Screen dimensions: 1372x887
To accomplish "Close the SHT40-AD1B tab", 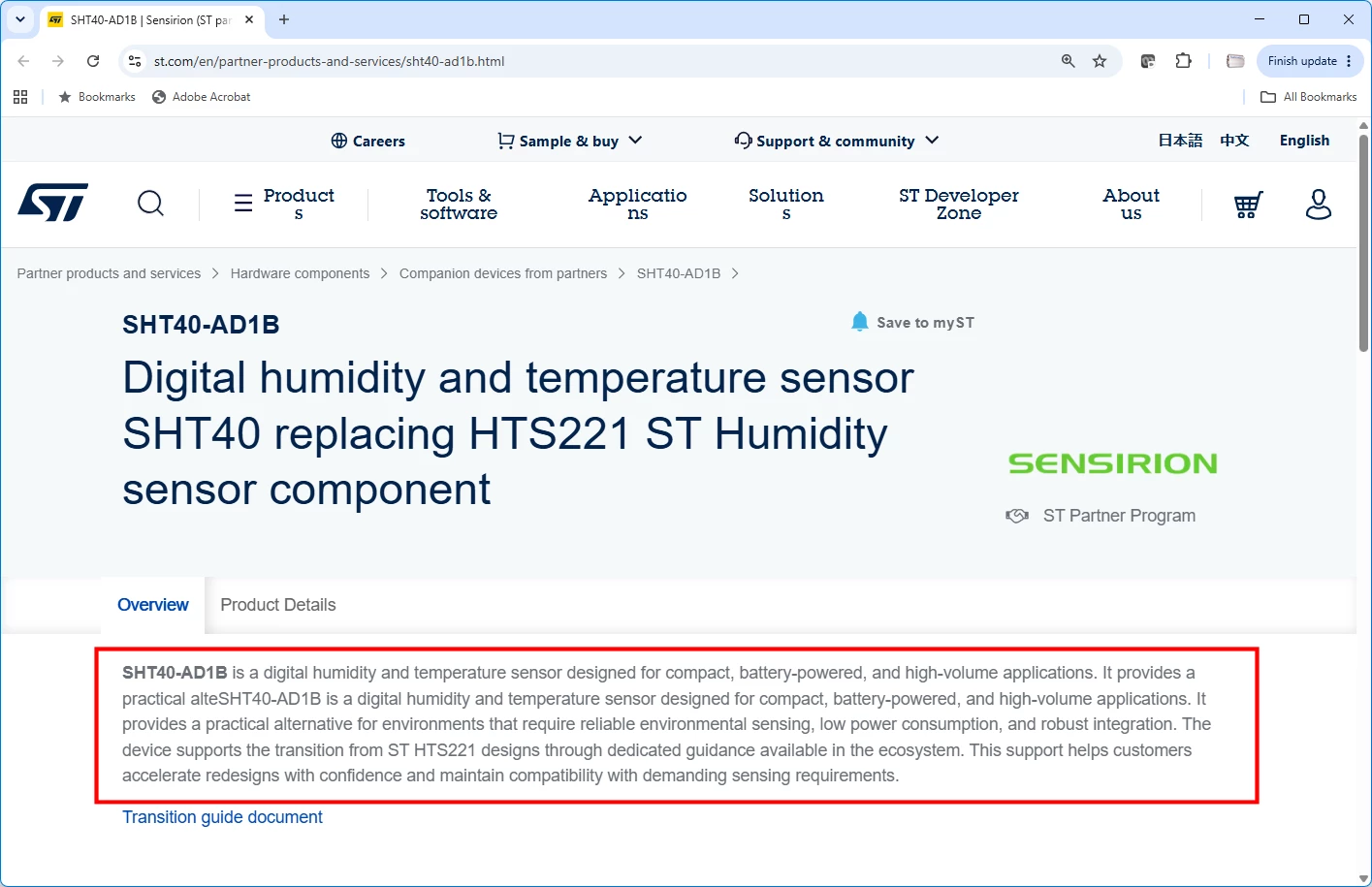I will click(x=249, y=19).
